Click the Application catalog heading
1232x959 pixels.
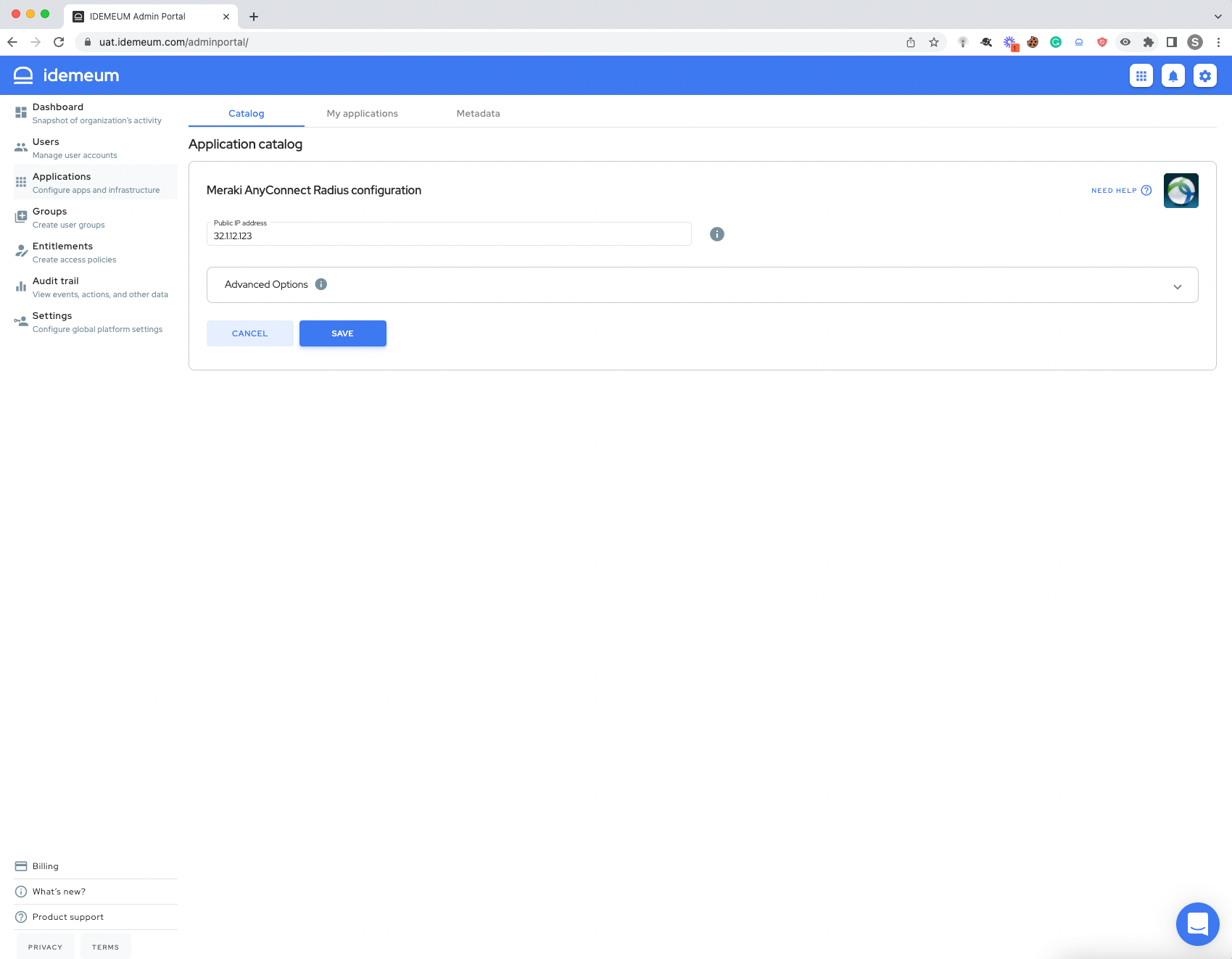[246, 144]
